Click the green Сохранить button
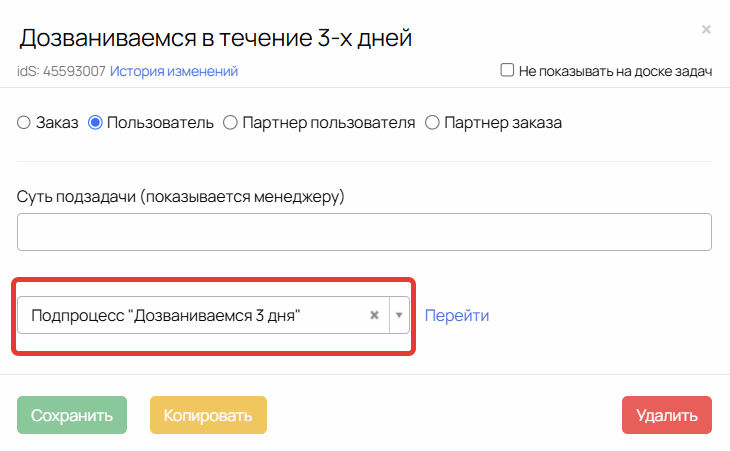Viewport: 730px width, 451px height. 72,415
